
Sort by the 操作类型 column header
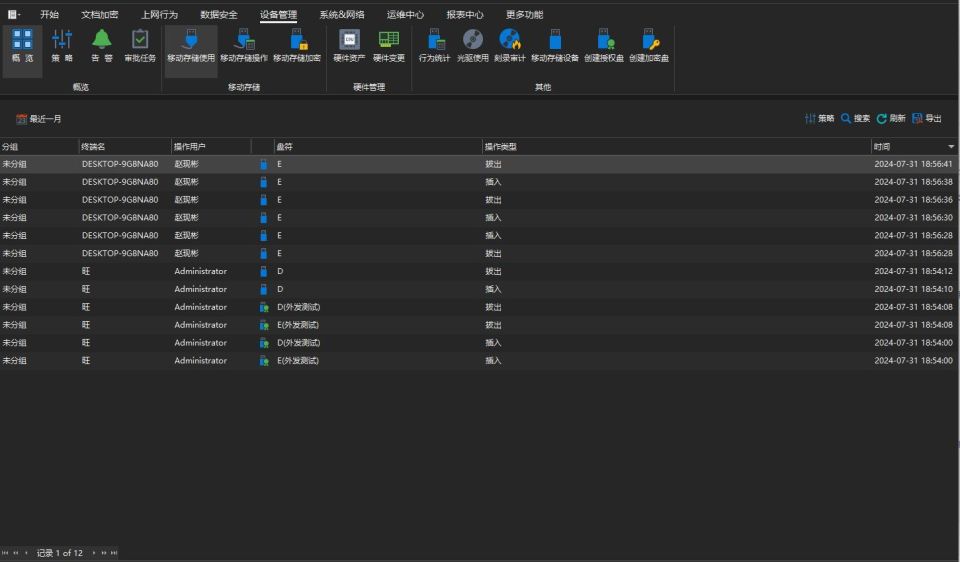pyautogui.click(x=677, y=147)
